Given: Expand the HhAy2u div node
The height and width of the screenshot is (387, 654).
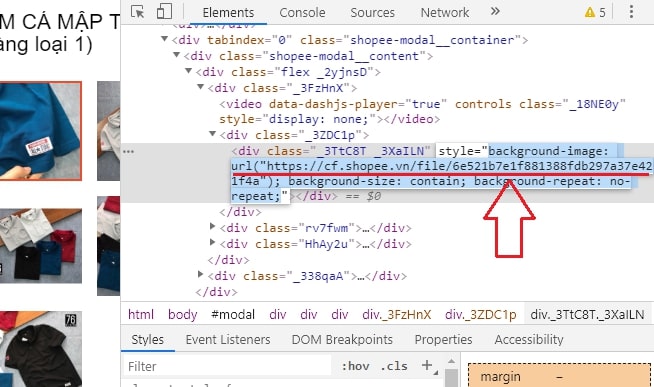Looking at the screenshot, I should (213, 242).
